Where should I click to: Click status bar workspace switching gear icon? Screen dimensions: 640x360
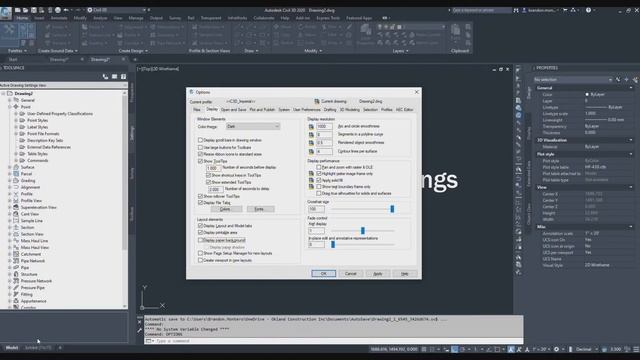click(556, 349)
